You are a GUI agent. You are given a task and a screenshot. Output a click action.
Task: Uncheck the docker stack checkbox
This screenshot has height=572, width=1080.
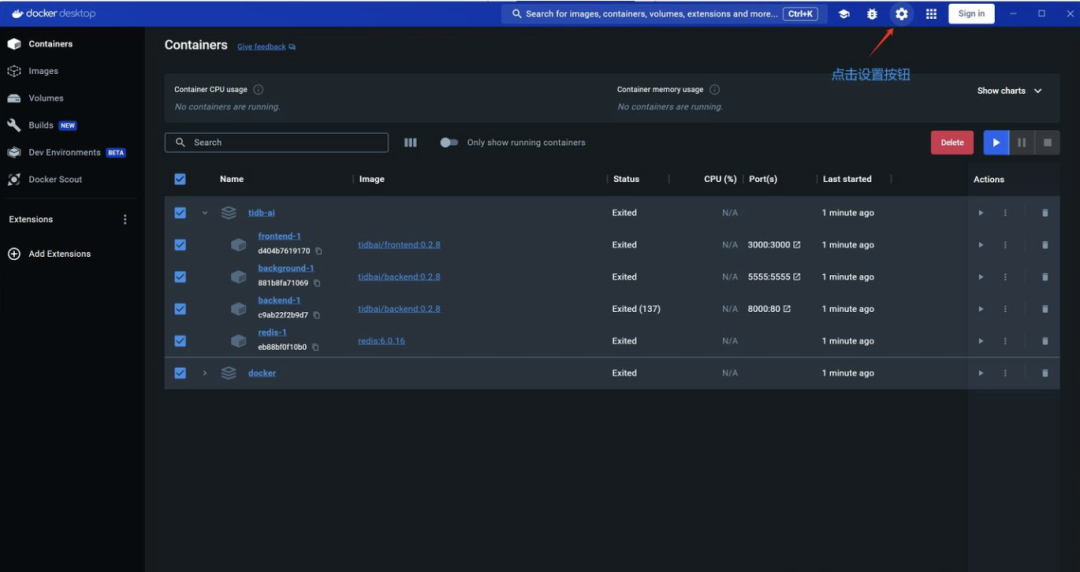point(180,373)
